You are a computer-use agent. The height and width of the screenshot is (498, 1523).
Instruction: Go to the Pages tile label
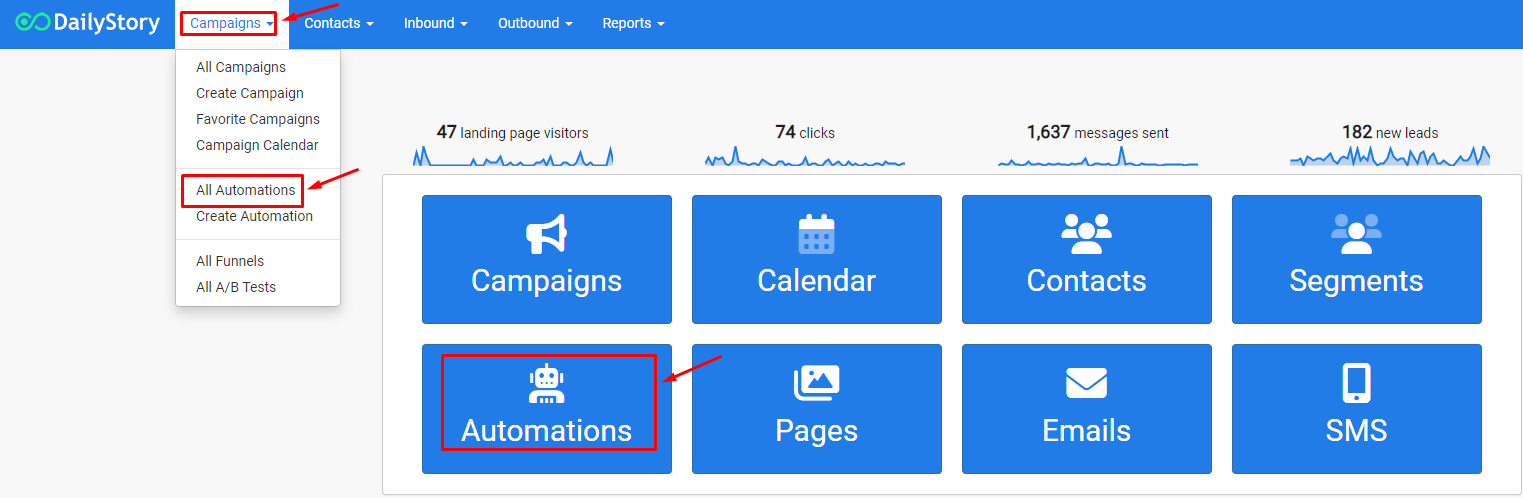[816, 431]
